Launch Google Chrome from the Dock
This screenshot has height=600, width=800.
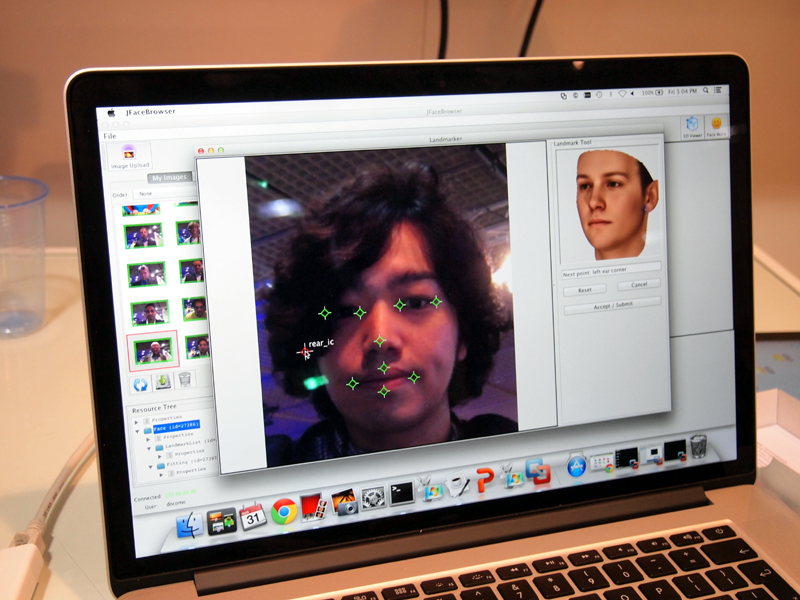click(x=284, y=511)
